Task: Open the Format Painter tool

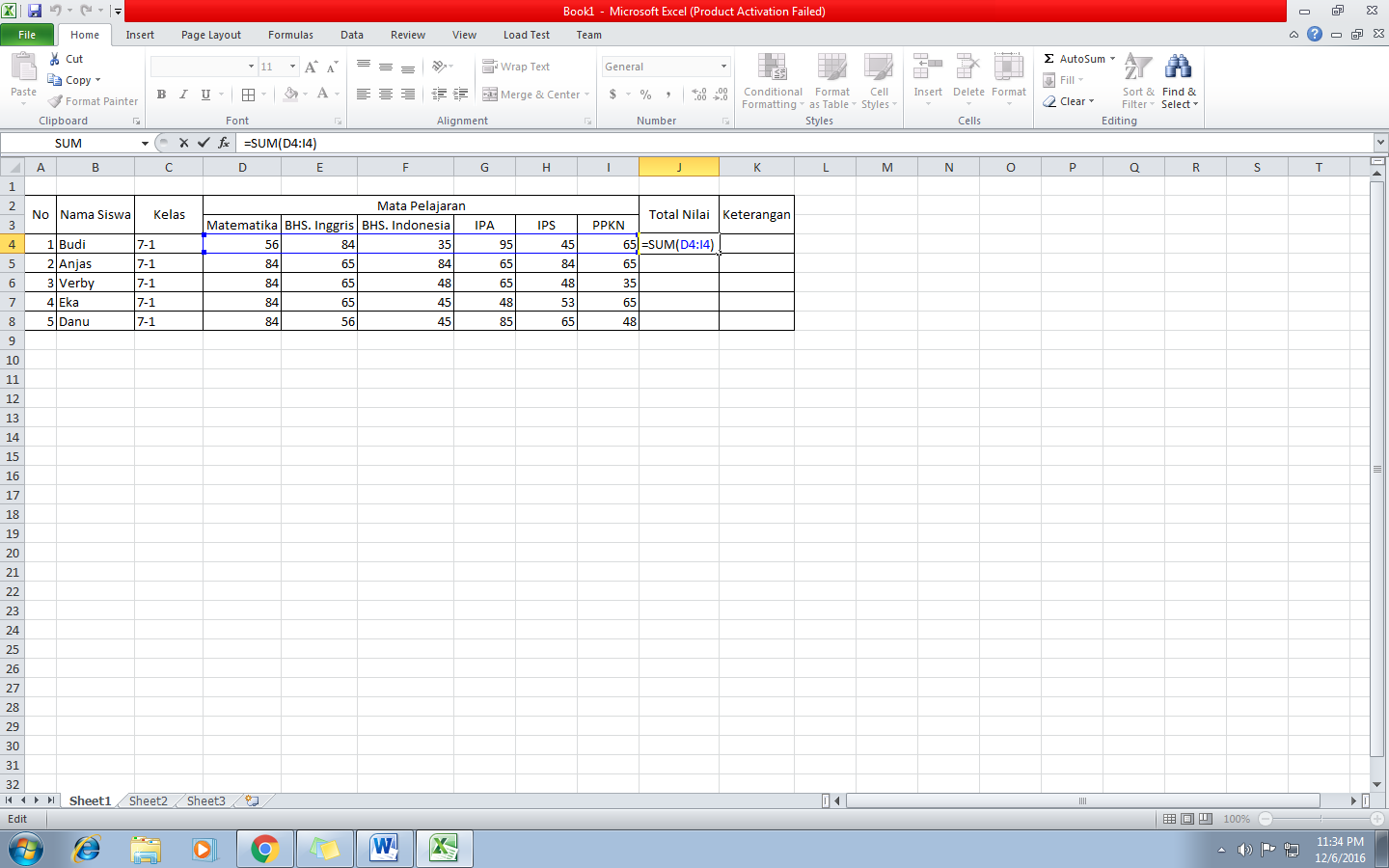Action: [x=93, y=100]
